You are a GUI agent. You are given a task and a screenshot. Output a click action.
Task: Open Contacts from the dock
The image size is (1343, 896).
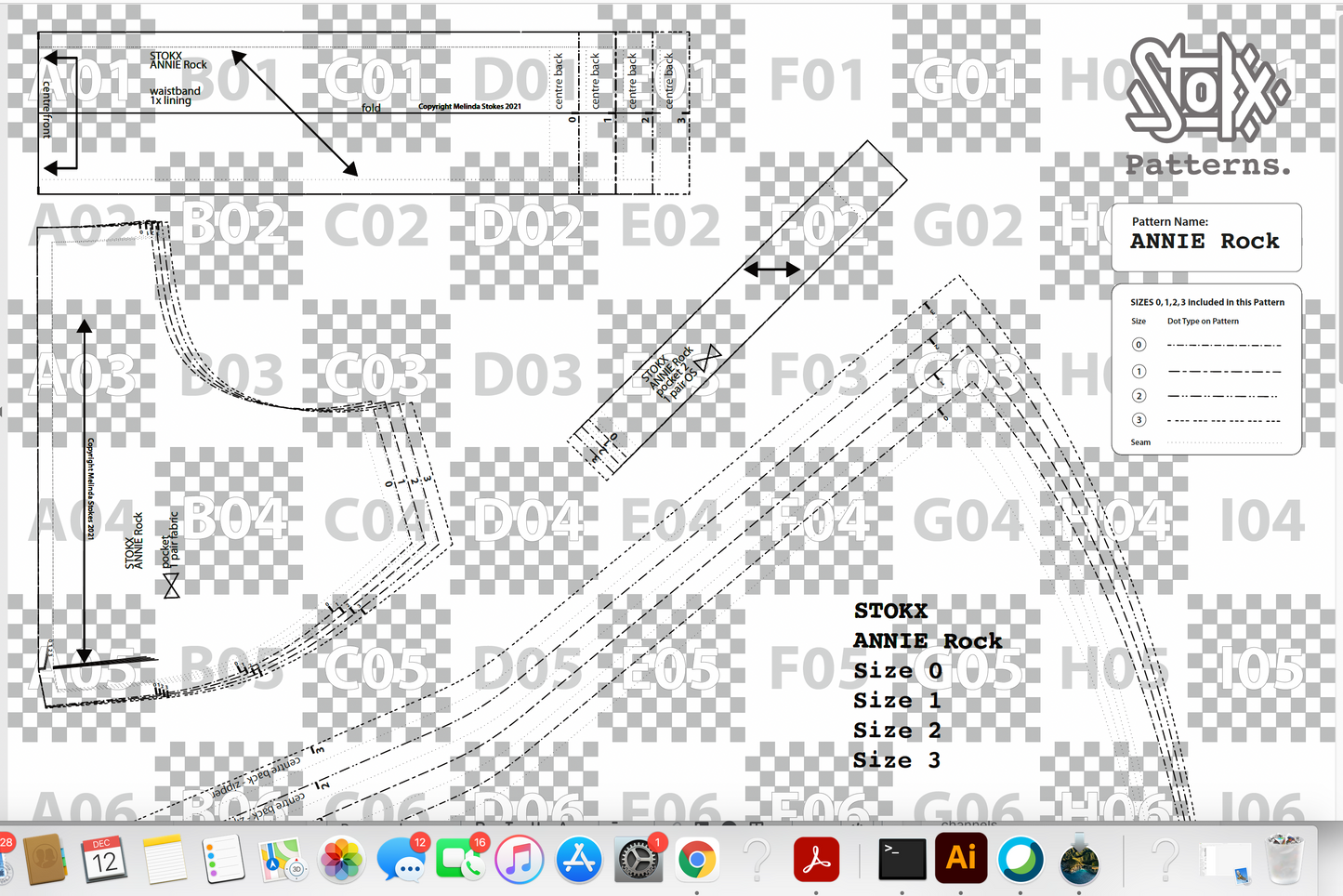point(44,859)
